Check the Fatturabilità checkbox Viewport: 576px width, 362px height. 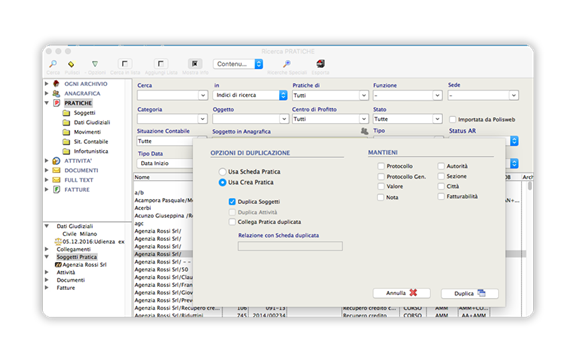(441, 196)
